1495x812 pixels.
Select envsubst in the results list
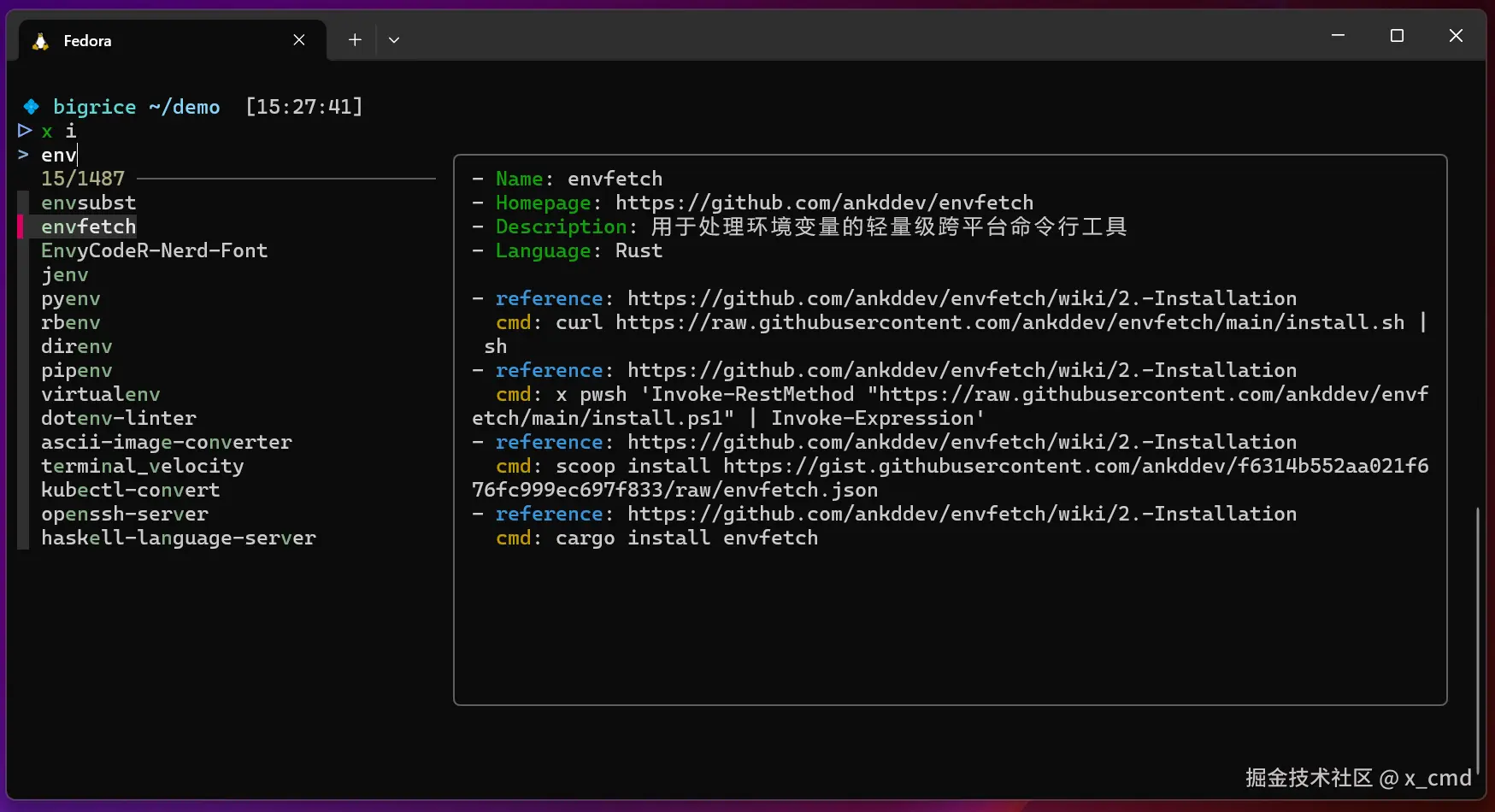click(89, 203)
